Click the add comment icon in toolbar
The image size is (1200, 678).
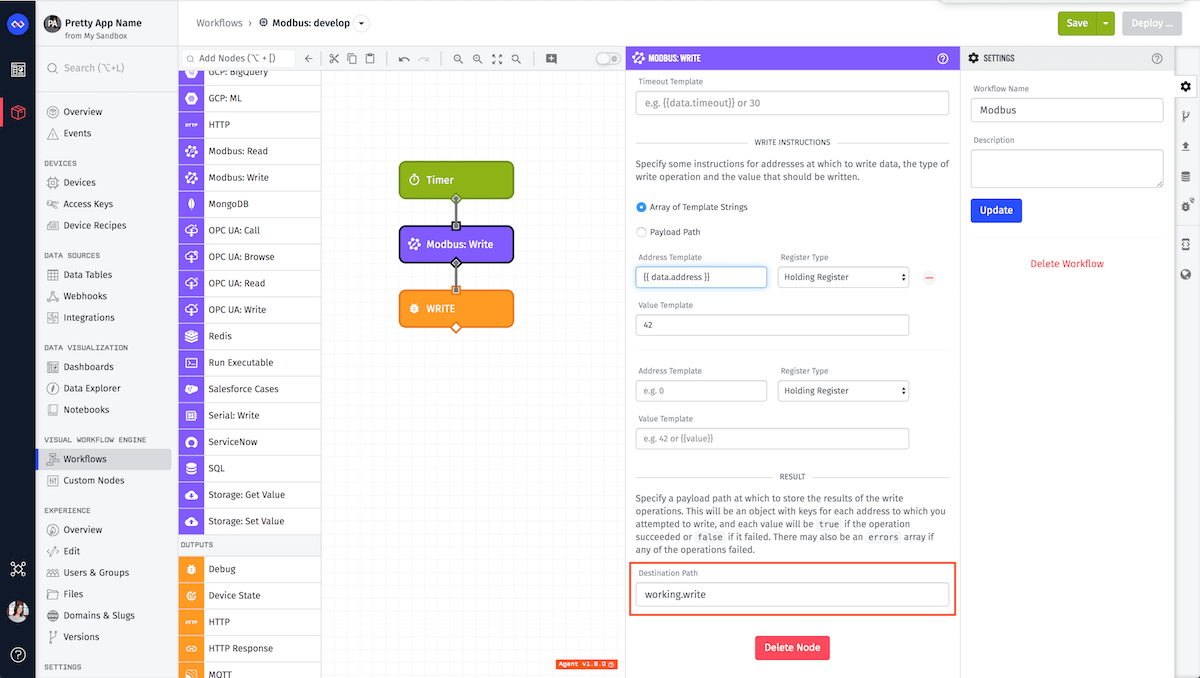pyautogui.click(x=551, y=59)
